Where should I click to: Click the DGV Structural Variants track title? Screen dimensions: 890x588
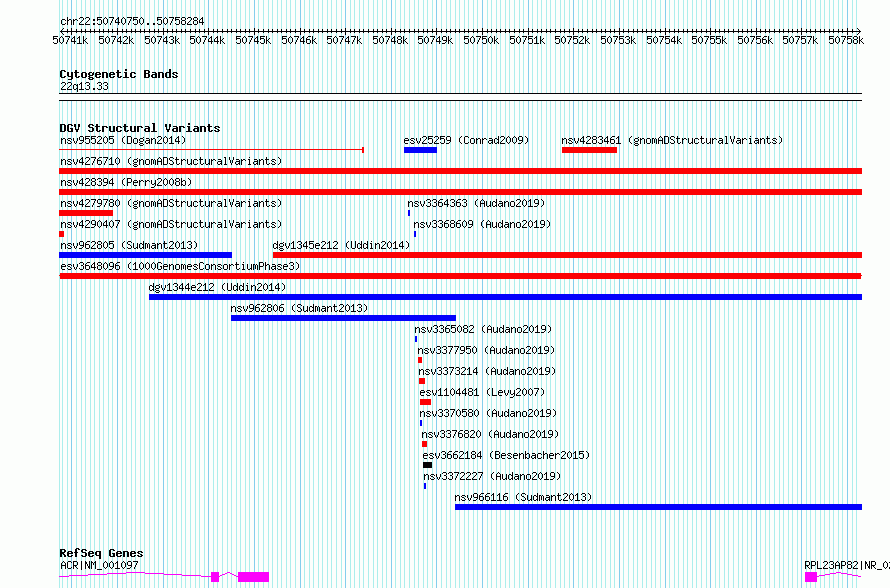point(140,128)
